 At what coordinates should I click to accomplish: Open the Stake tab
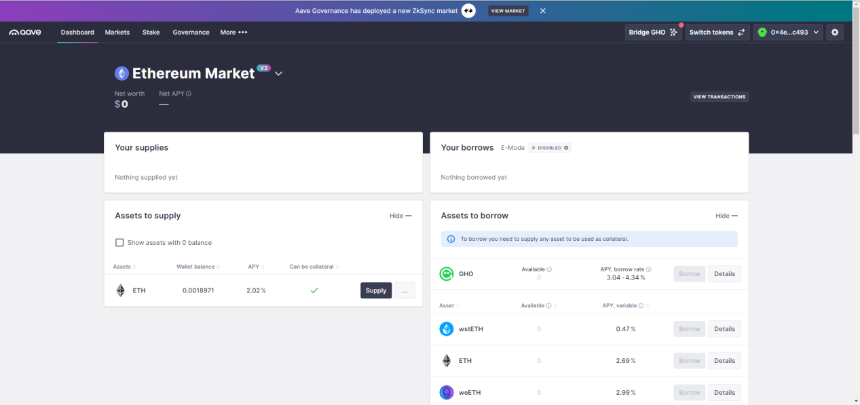(151, 32)
